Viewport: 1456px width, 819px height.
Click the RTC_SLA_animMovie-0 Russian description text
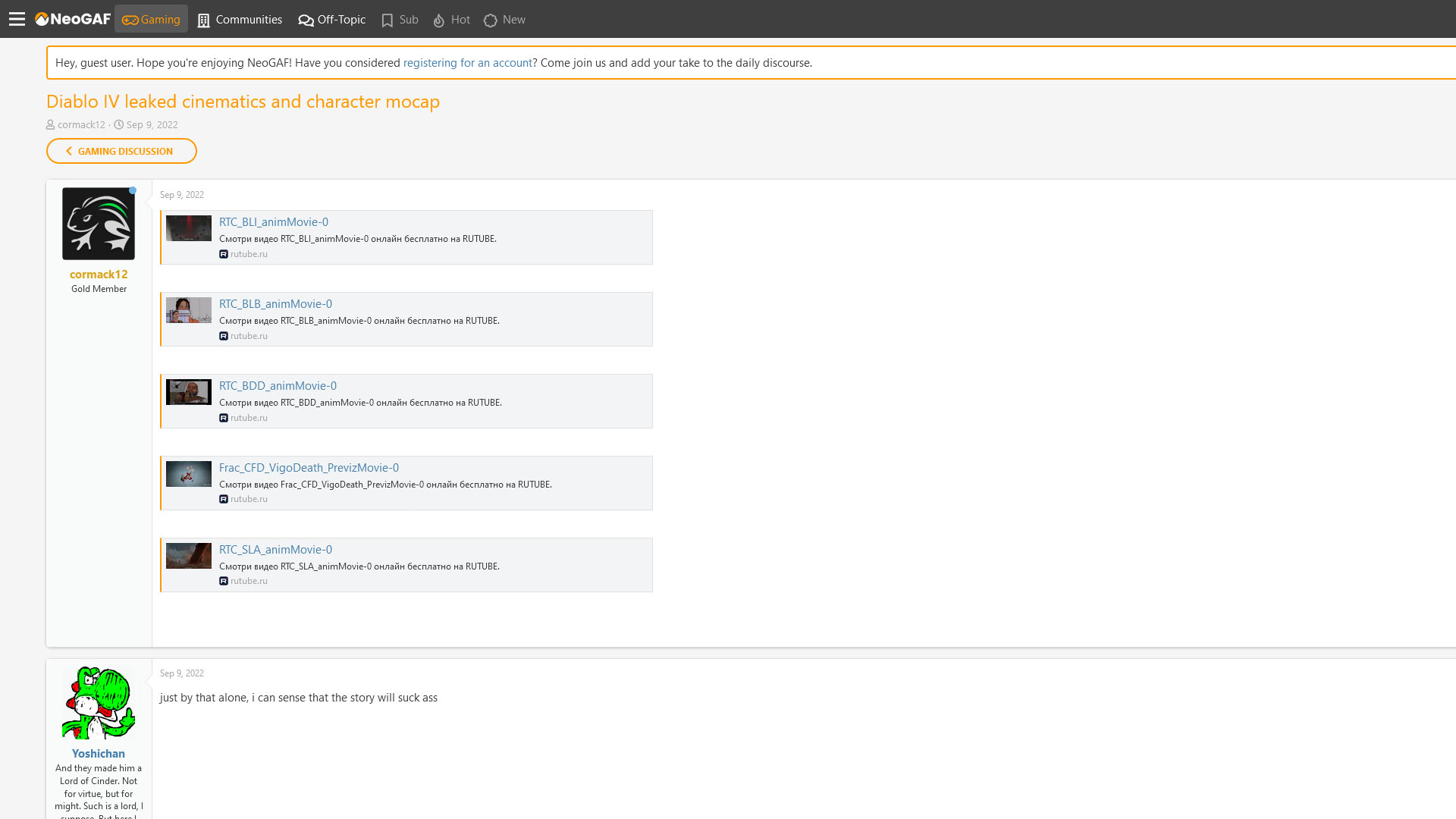coord(359,566)
